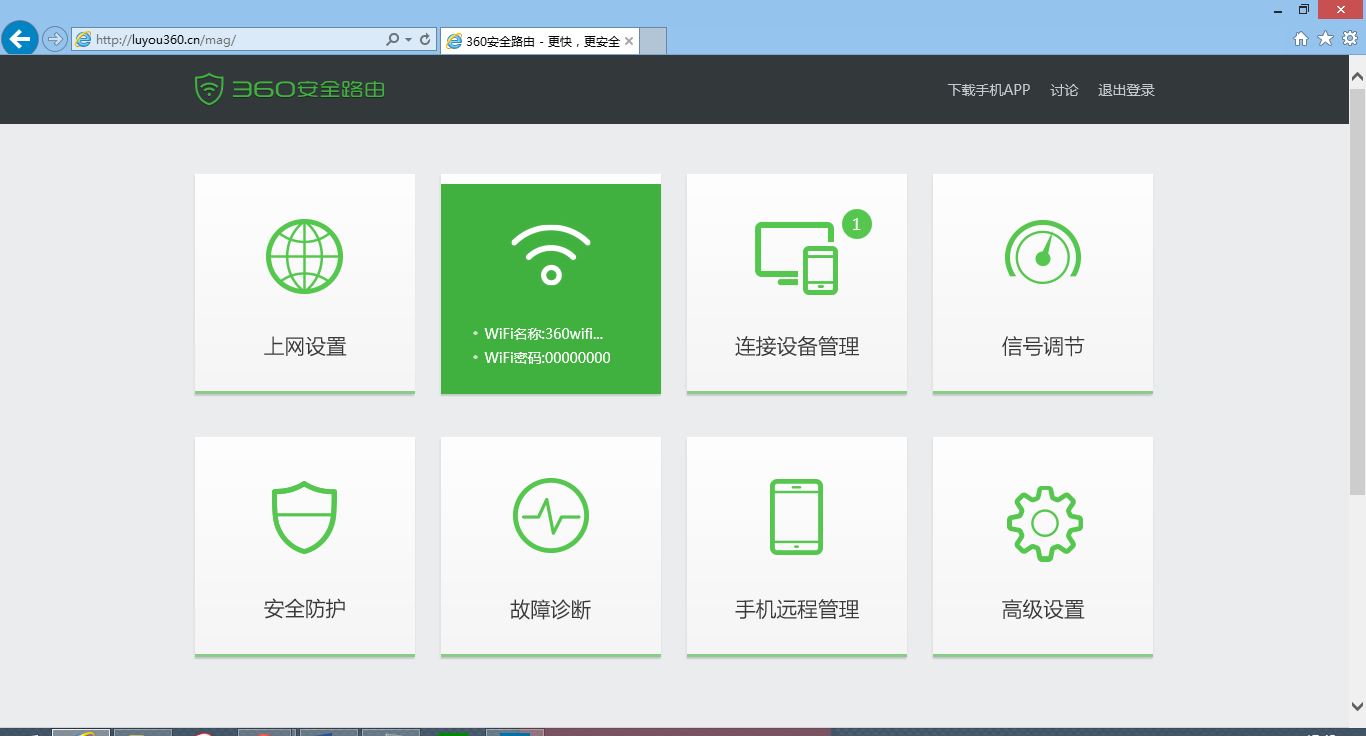Click the connected devices count badge

click(x=857, y=224)
